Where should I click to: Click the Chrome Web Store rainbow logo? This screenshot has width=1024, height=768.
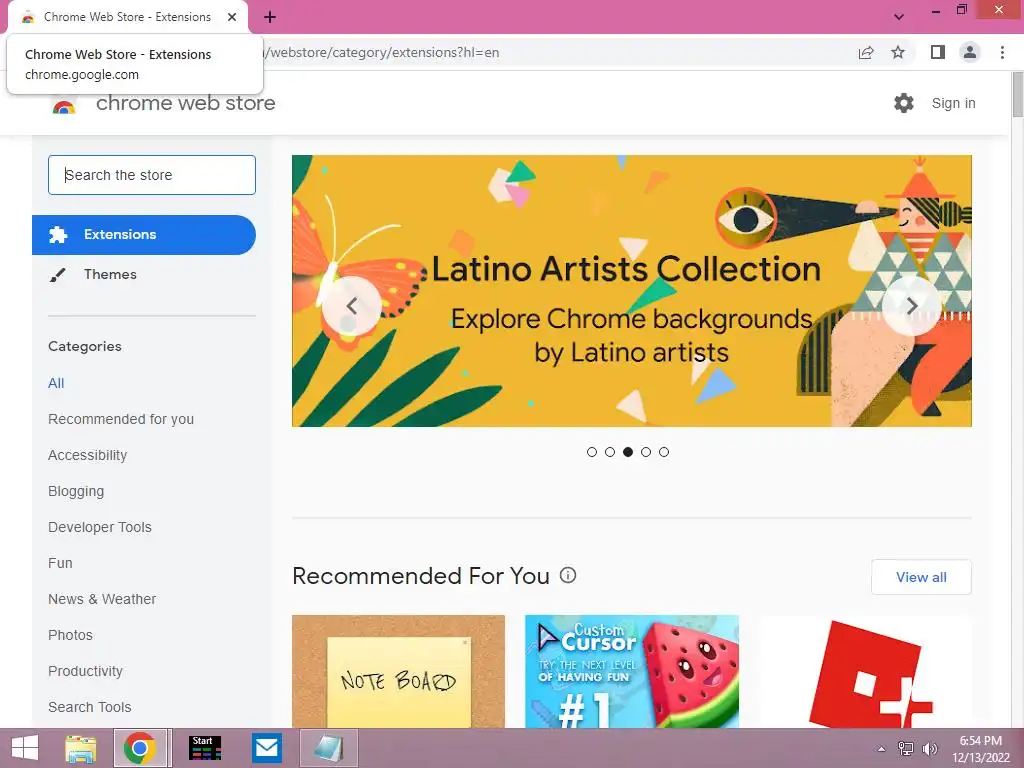point(64,104)
